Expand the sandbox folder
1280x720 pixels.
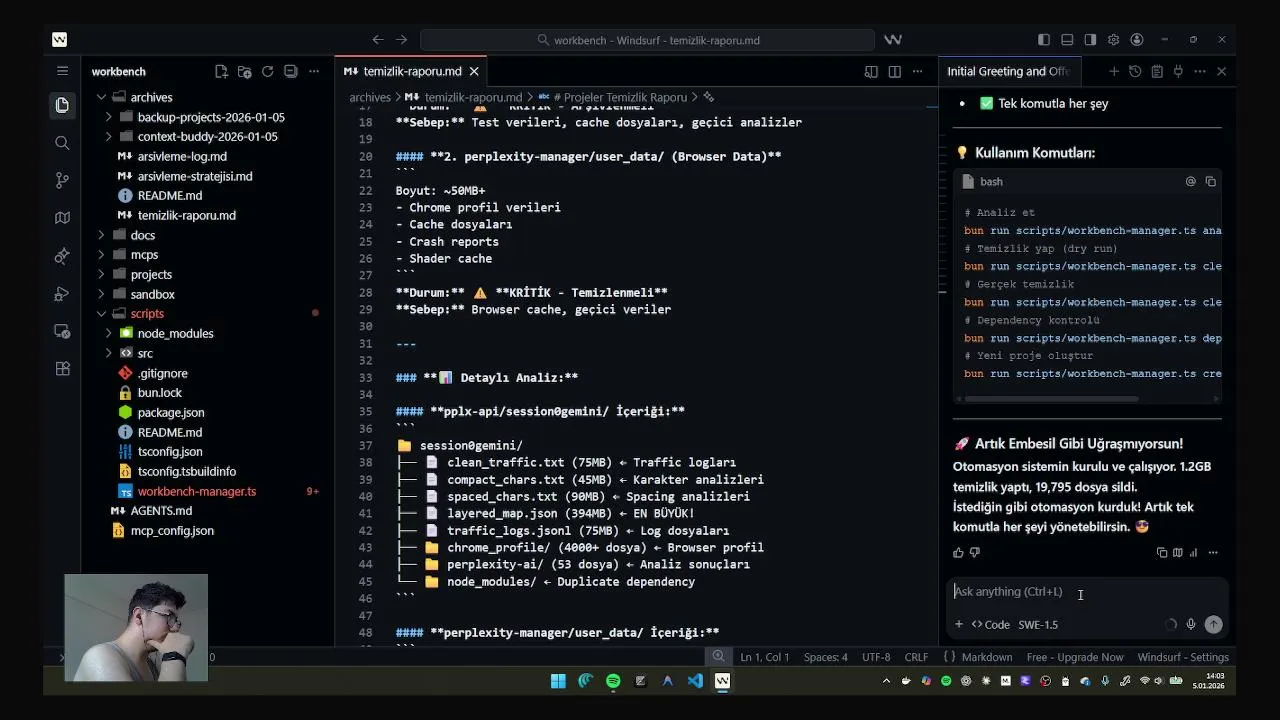click(101, 294)
